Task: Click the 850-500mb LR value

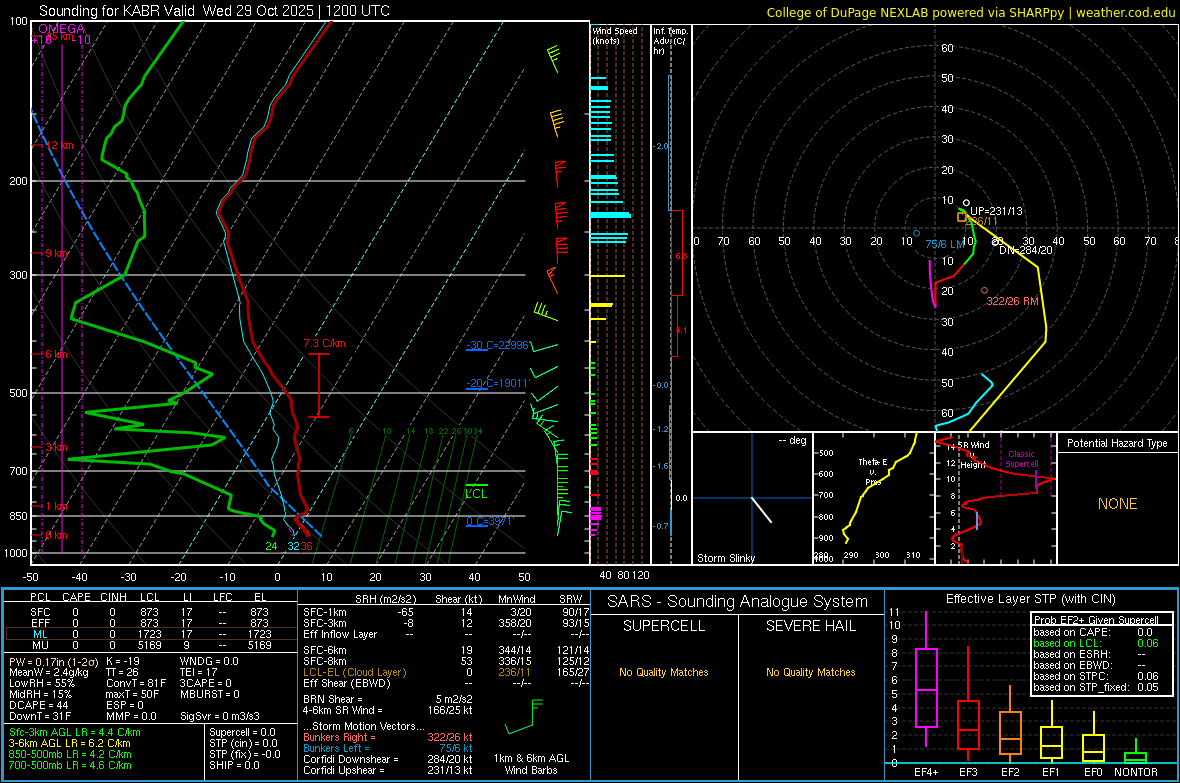Action: coord(70,754)
